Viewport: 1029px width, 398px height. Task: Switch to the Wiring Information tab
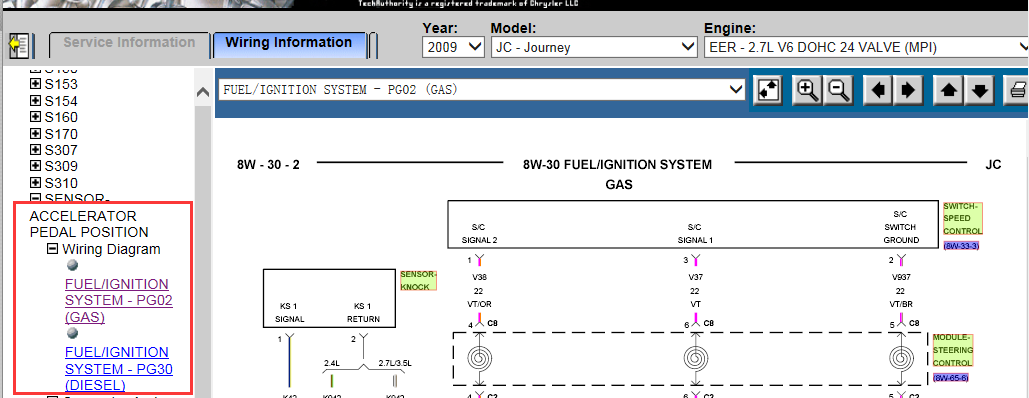click(x=289, y=43)
